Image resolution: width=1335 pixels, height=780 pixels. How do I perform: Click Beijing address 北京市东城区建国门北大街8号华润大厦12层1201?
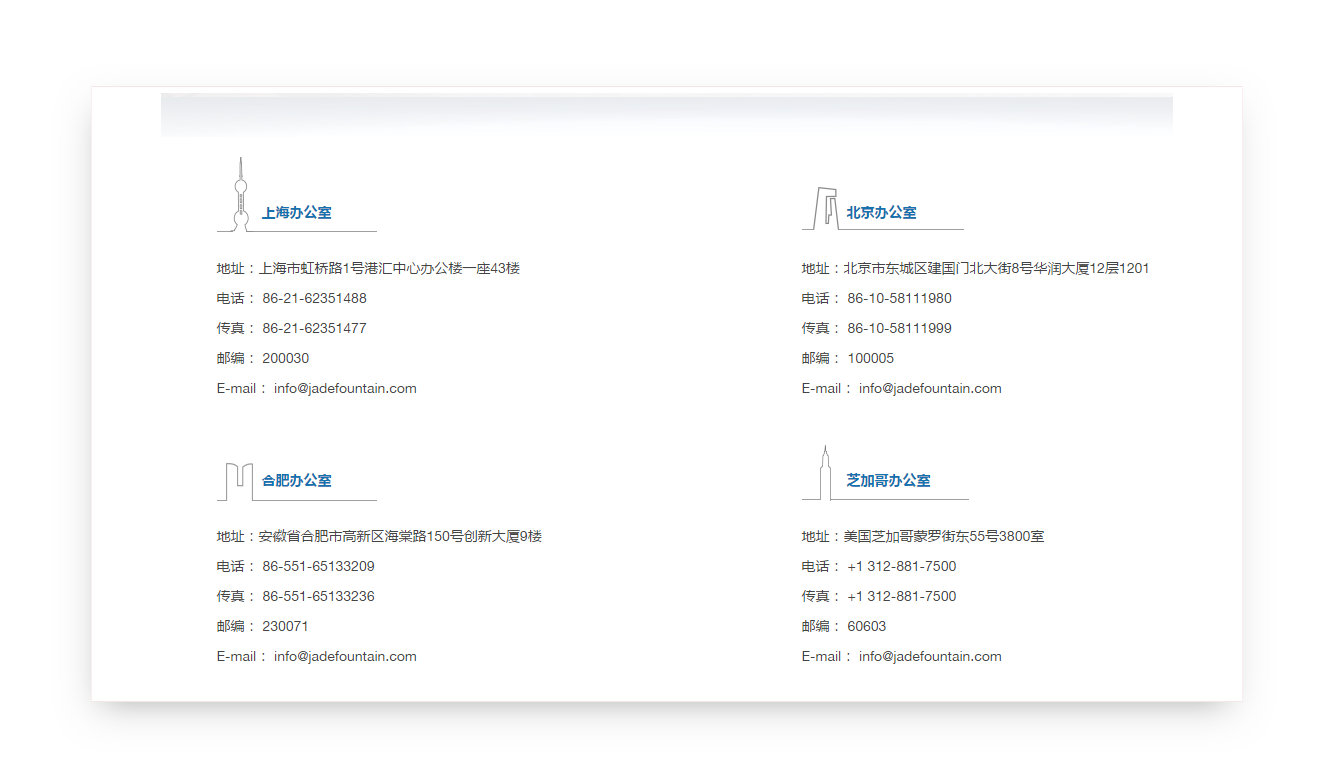(x=997, y=269)
